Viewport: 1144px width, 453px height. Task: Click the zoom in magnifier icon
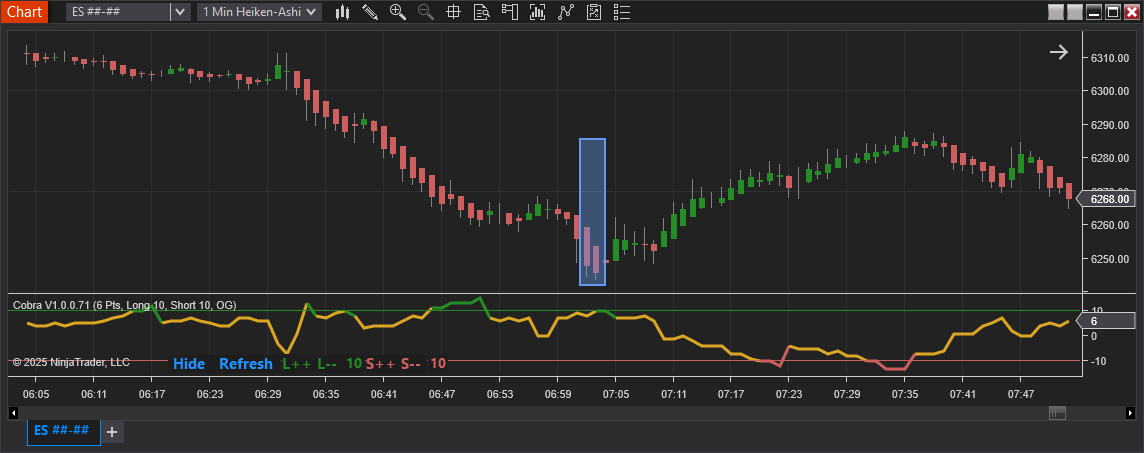(398, 12)
